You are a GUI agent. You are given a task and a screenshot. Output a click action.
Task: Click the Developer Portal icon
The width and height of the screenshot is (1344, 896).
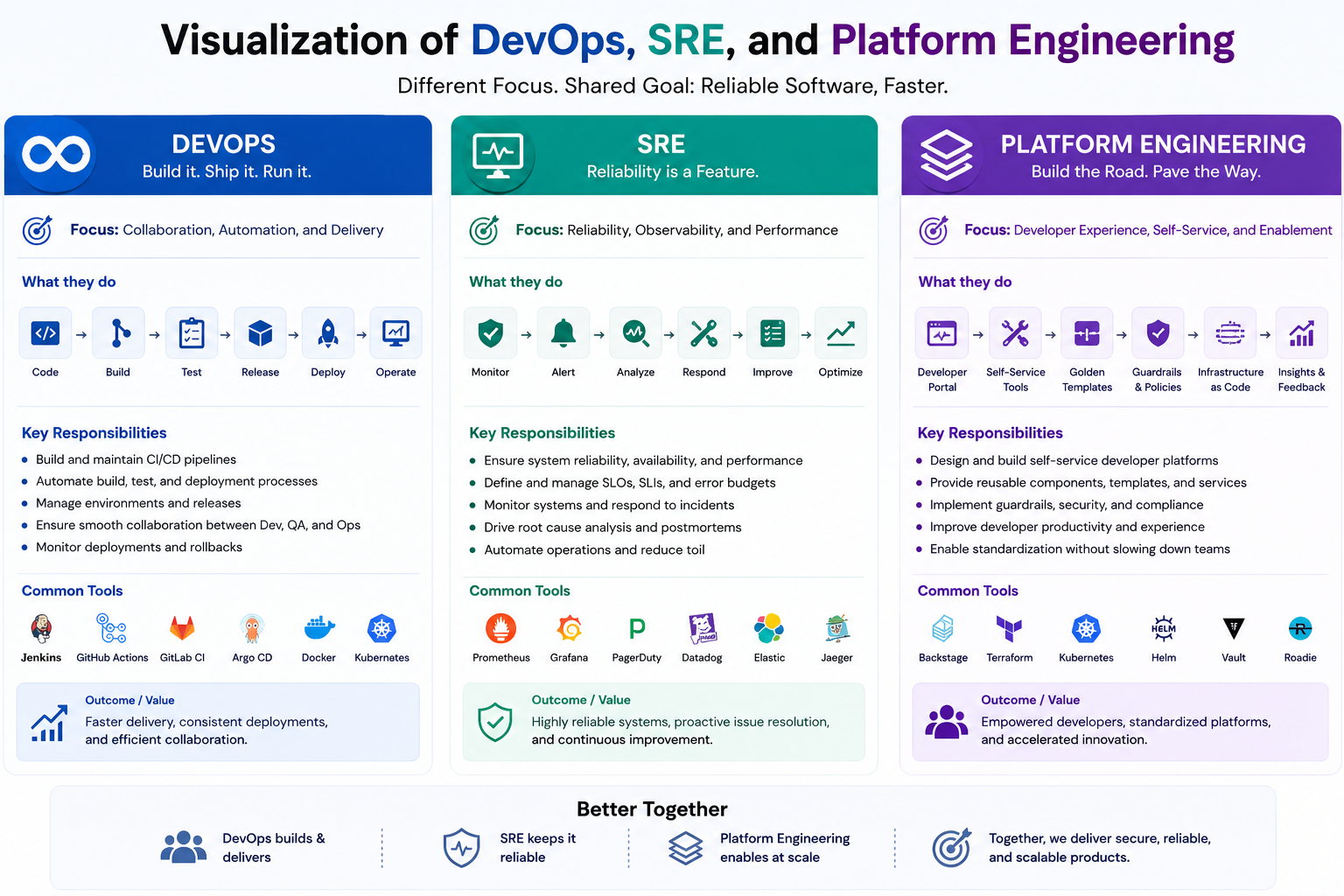click(942, 332)
